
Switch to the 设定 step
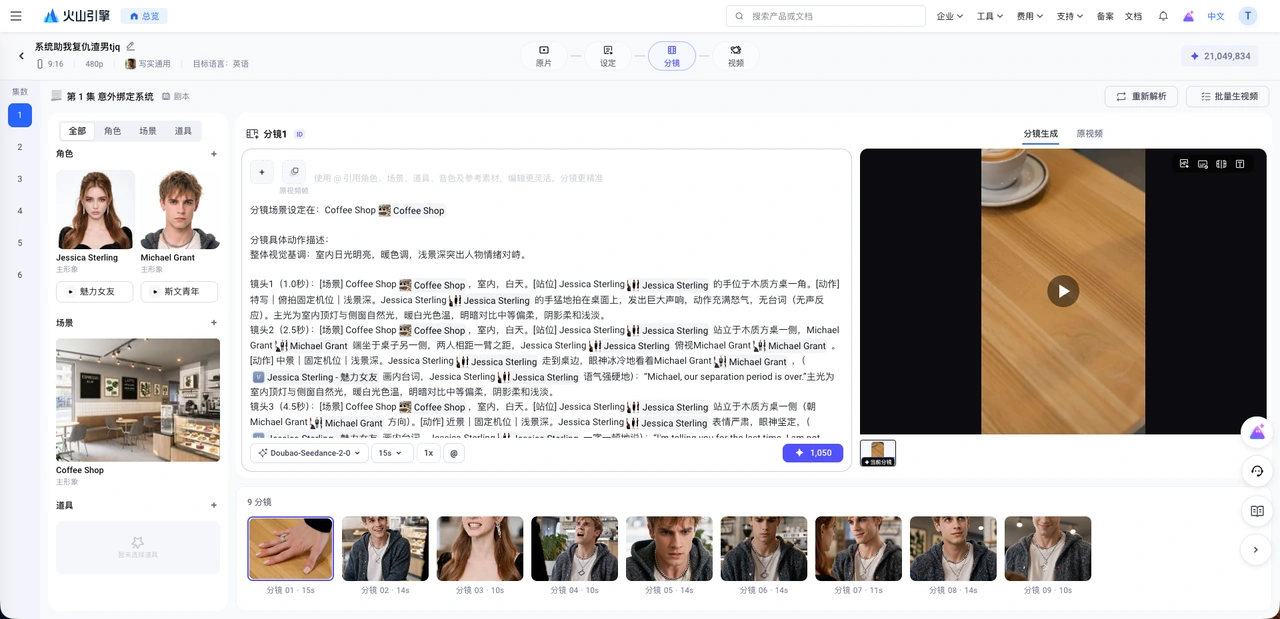(x=608, y=55)
